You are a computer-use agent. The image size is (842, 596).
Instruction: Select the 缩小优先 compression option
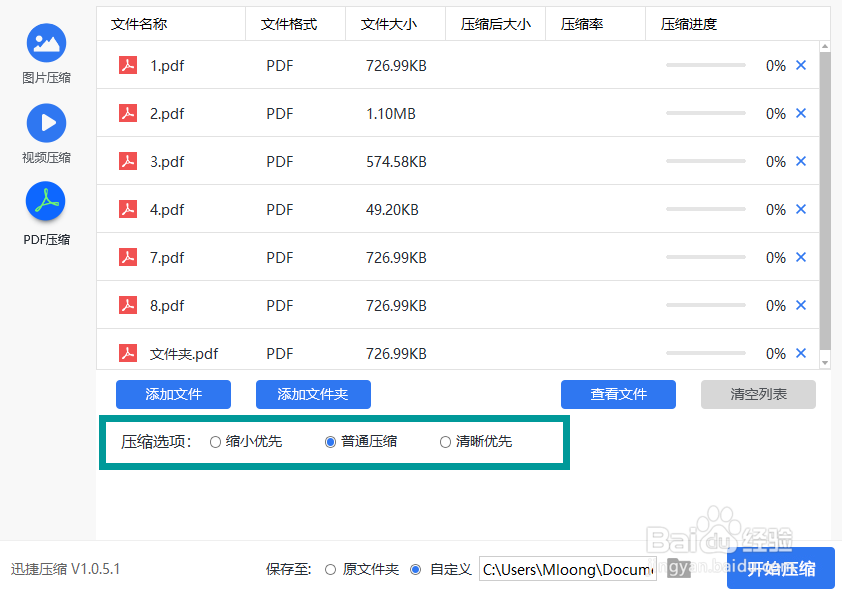point(215,441)
